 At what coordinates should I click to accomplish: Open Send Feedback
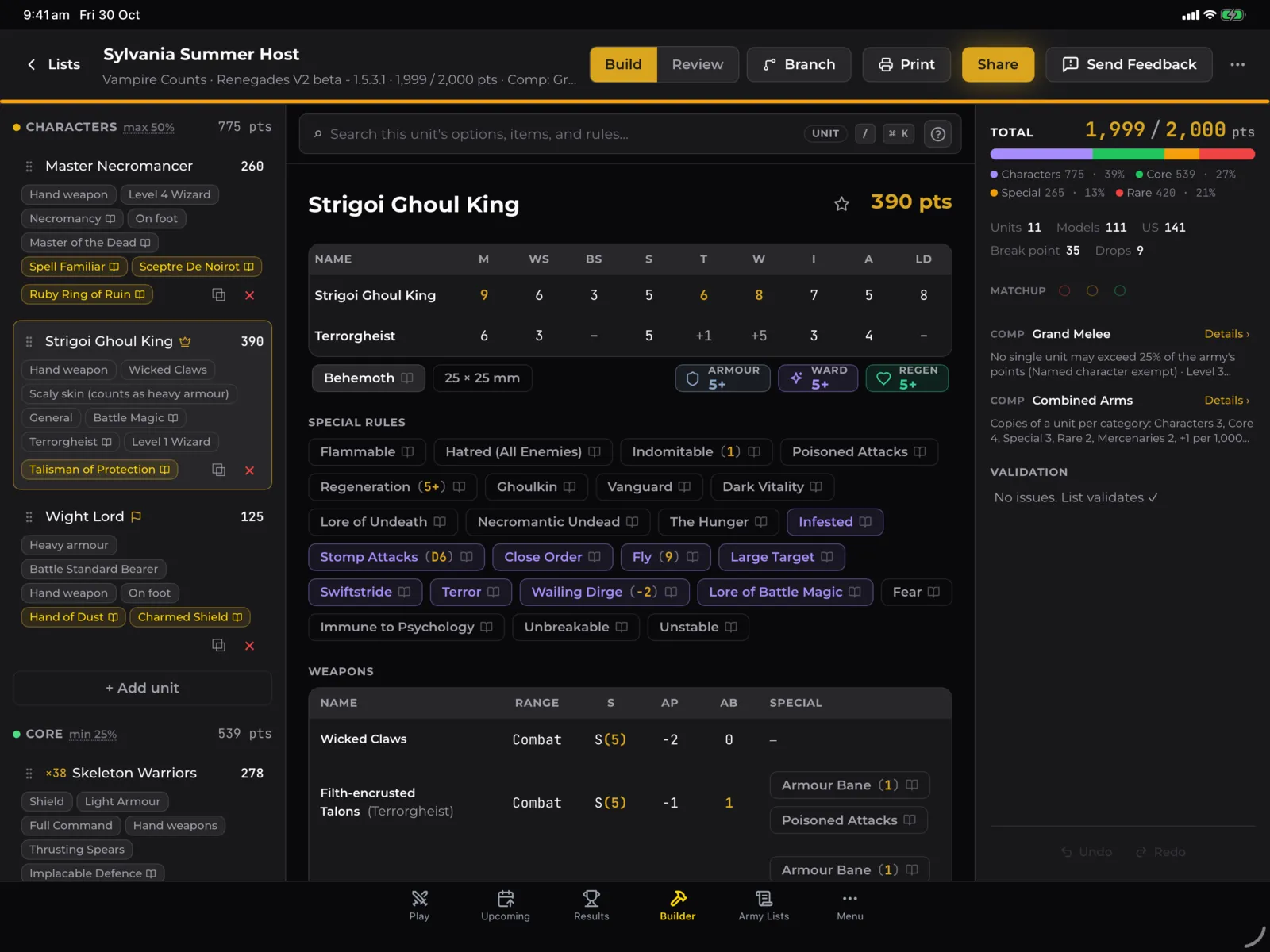[x=1129, y=64]
